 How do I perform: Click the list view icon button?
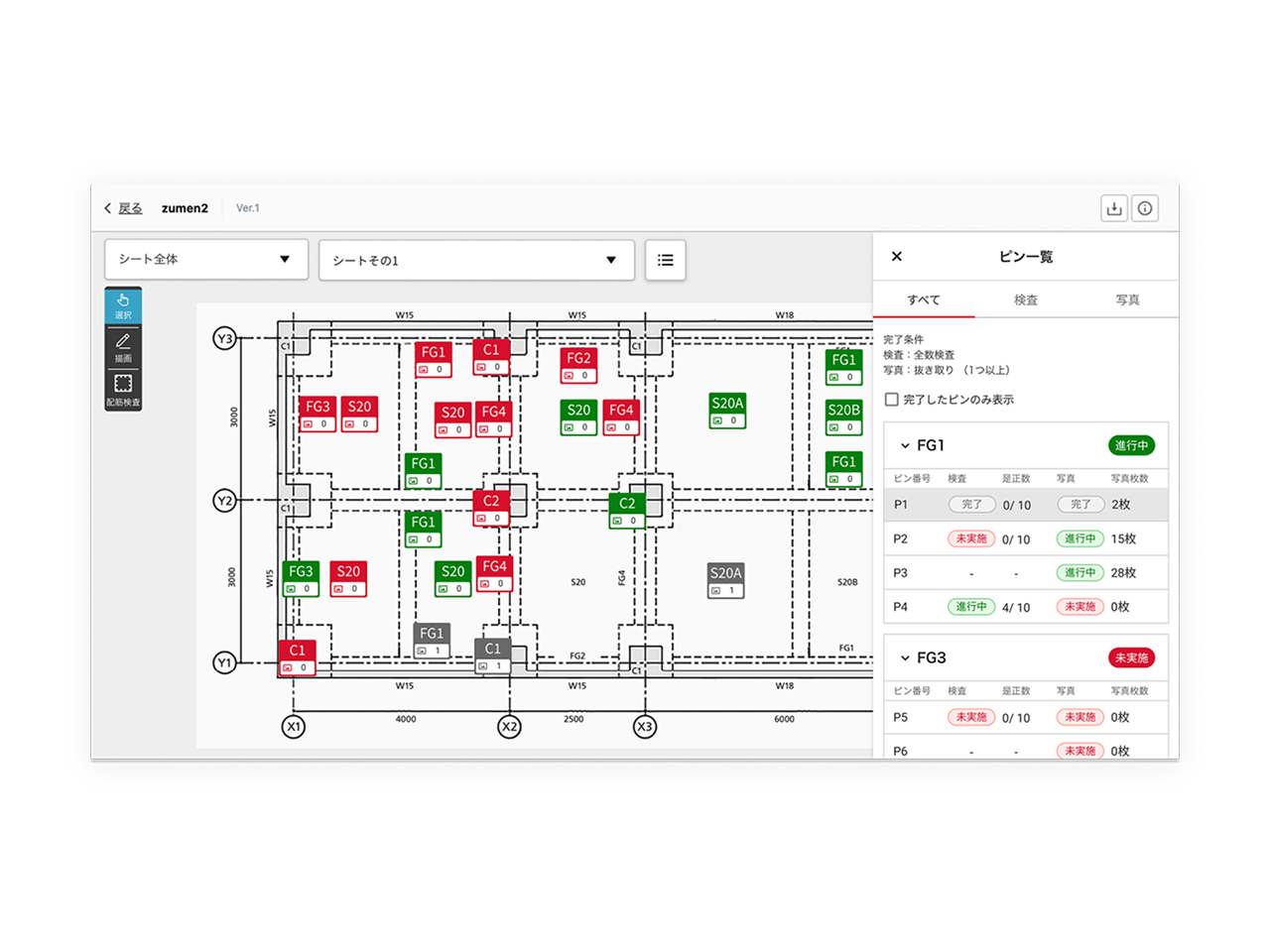[665, 260]
